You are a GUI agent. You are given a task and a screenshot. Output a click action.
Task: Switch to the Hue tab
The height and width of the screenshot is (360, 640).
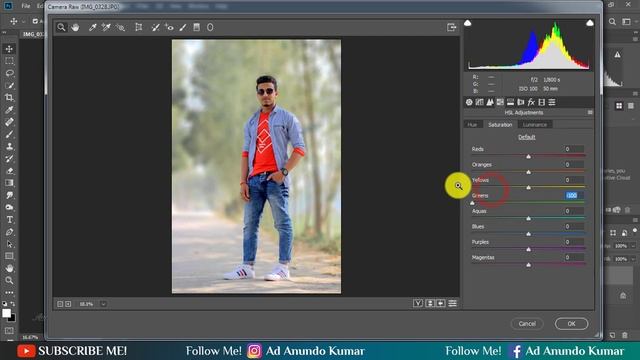point(472,124)
